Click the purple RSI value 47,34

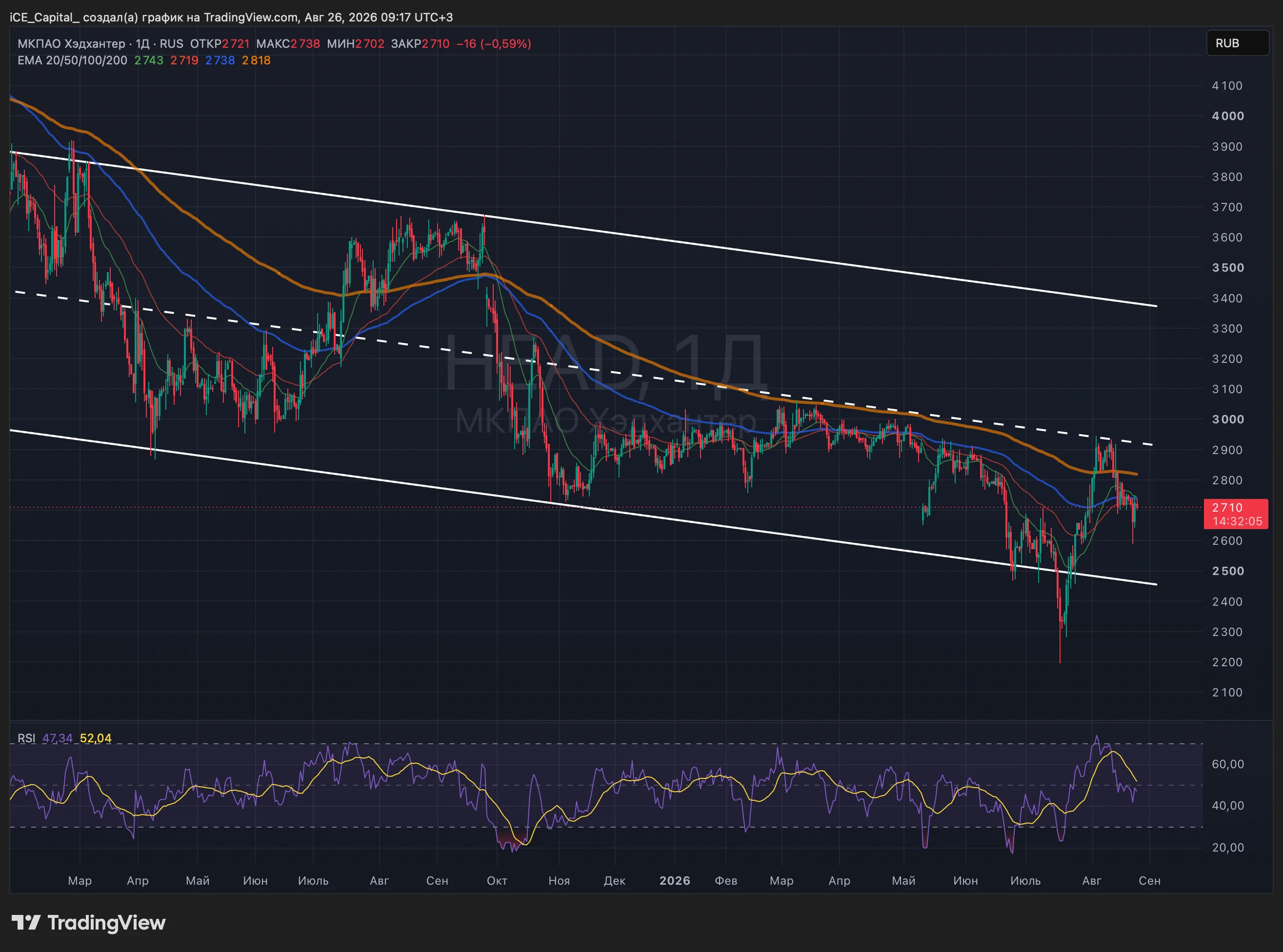click(58, 738)
